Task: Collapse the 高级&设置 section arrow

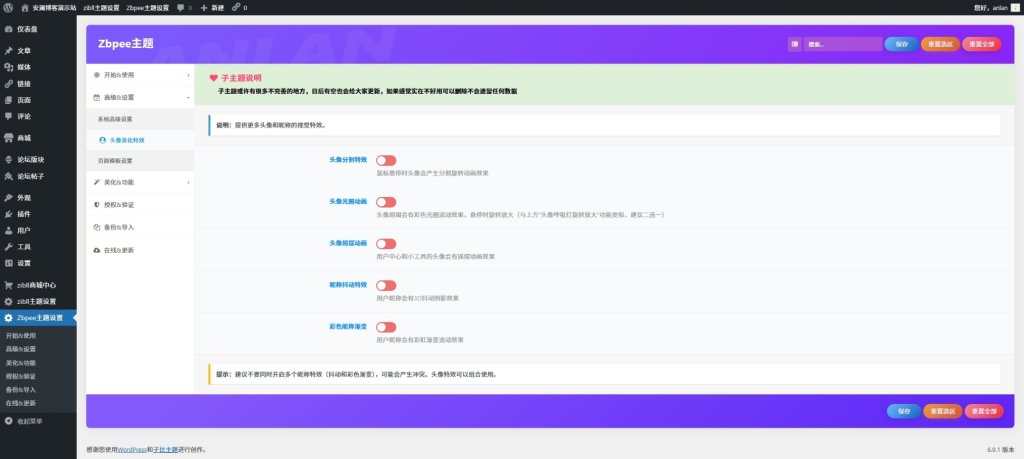Action: pos(188,97)
